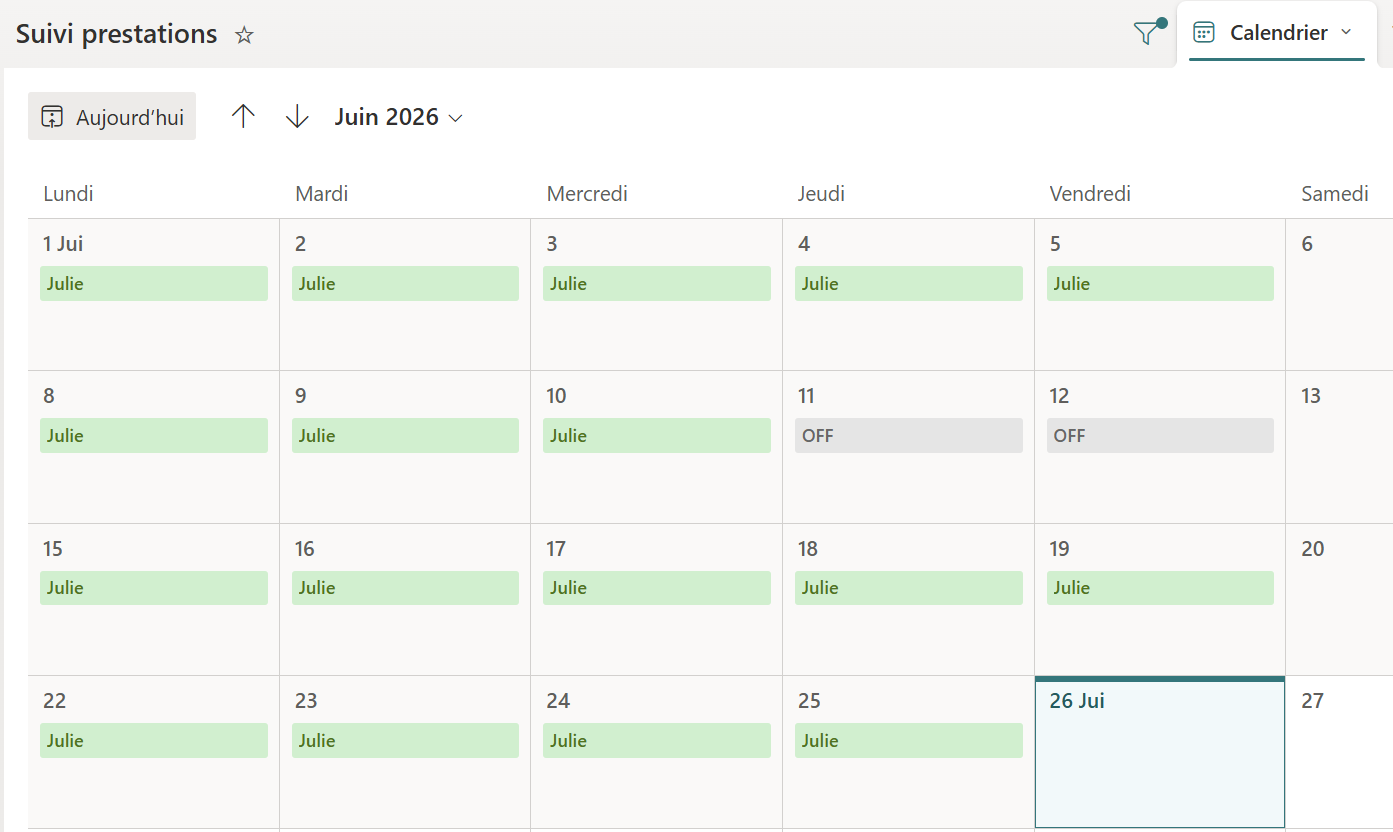
Task: Open Julie event on June 22
Action: (x=154, y=740)
